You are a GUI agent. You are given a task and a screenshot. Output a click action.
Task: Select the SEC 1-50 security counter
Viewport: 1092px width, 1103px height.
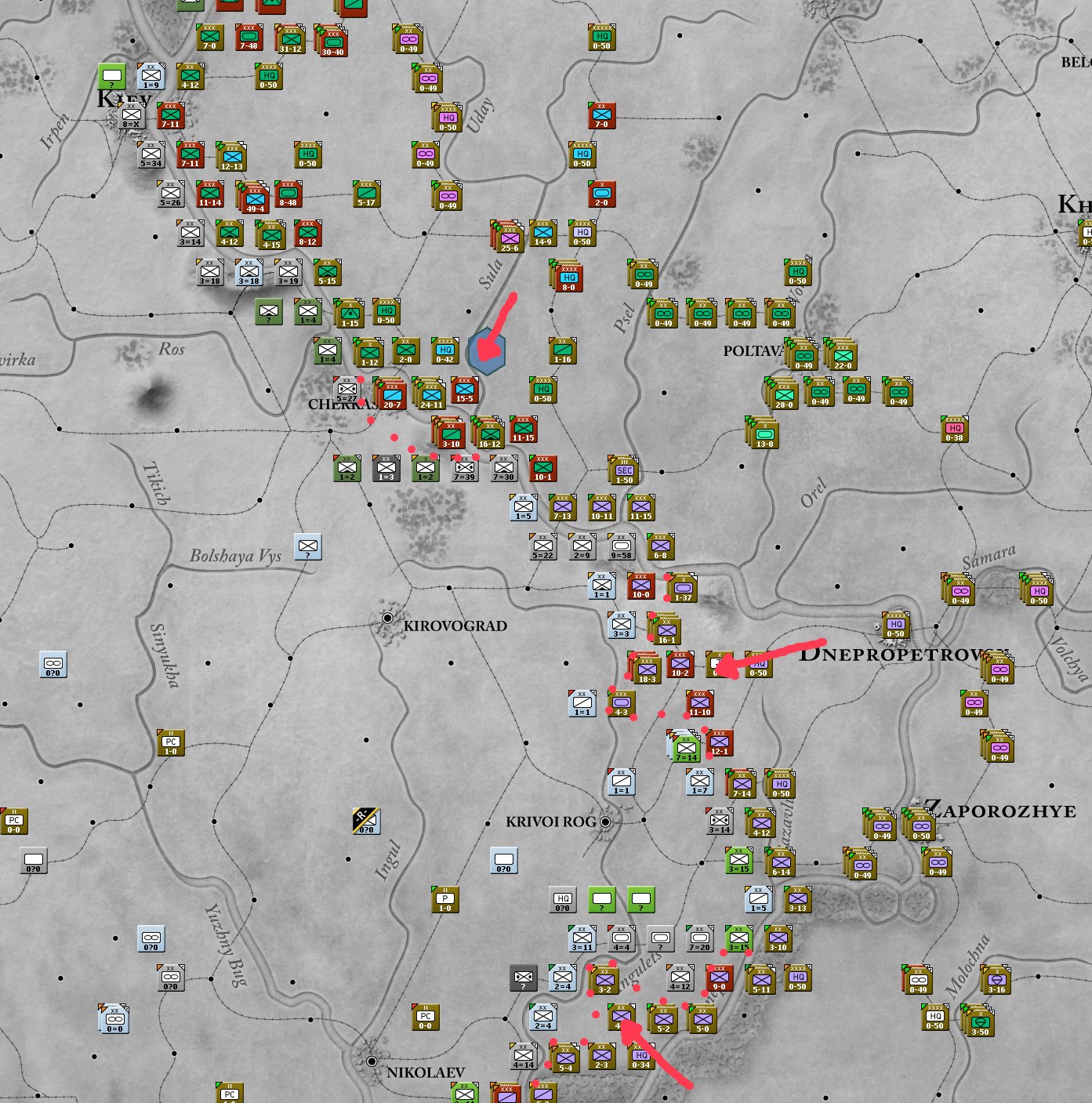pyautogui.click(x=623, y=470)
